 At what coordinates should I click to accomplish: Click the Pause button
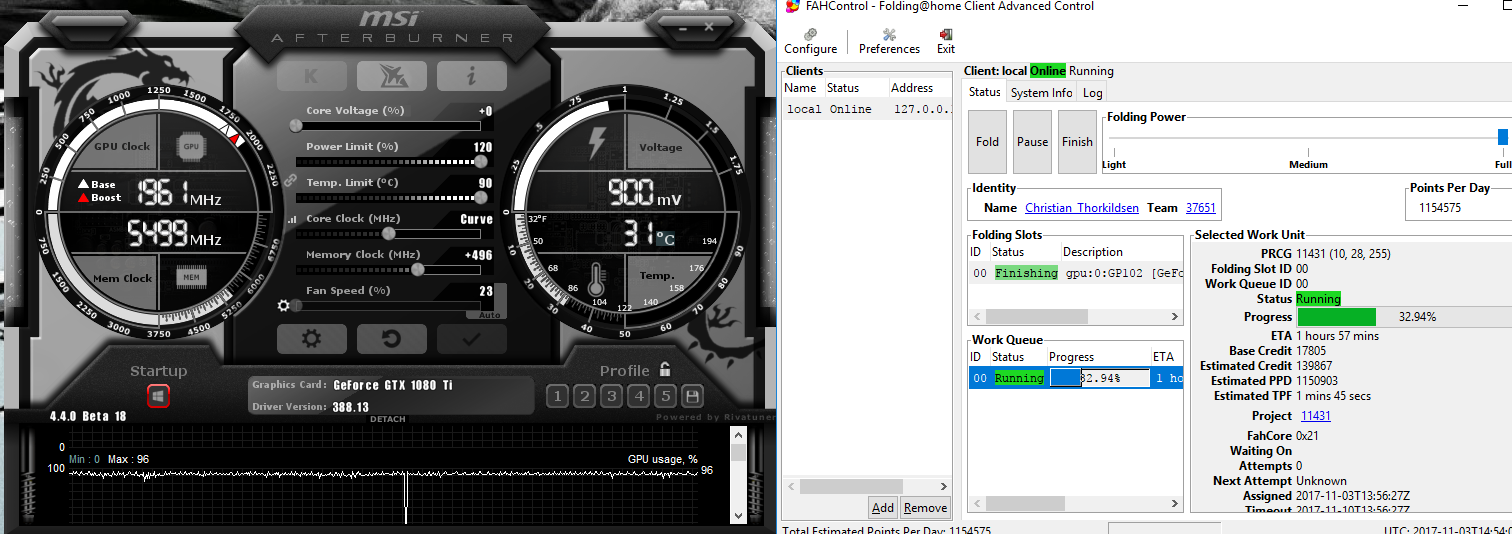point(1032,141)
